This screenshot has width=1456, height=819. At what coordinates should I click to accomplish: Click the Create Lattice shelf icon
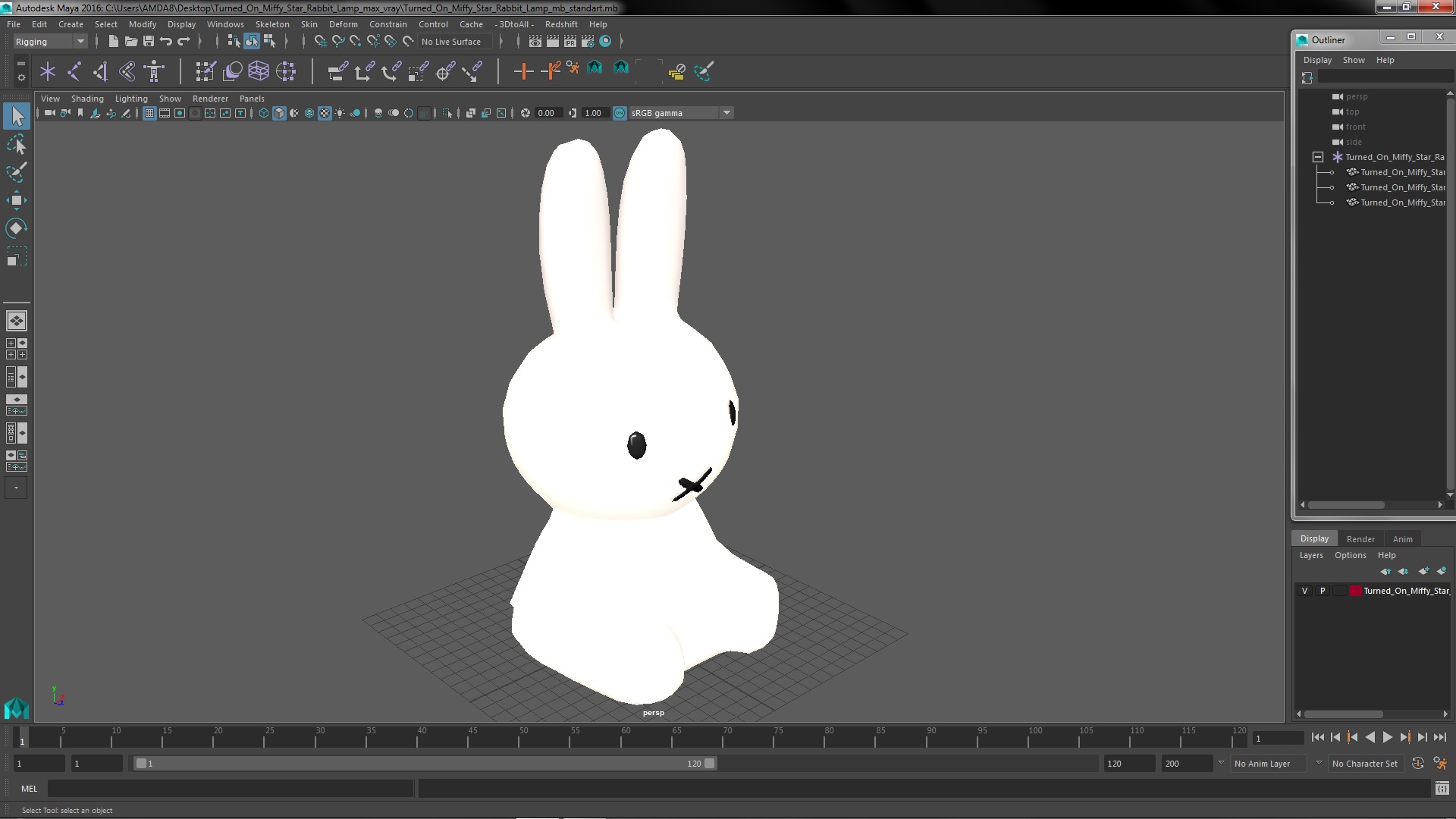tap(259, 71)
